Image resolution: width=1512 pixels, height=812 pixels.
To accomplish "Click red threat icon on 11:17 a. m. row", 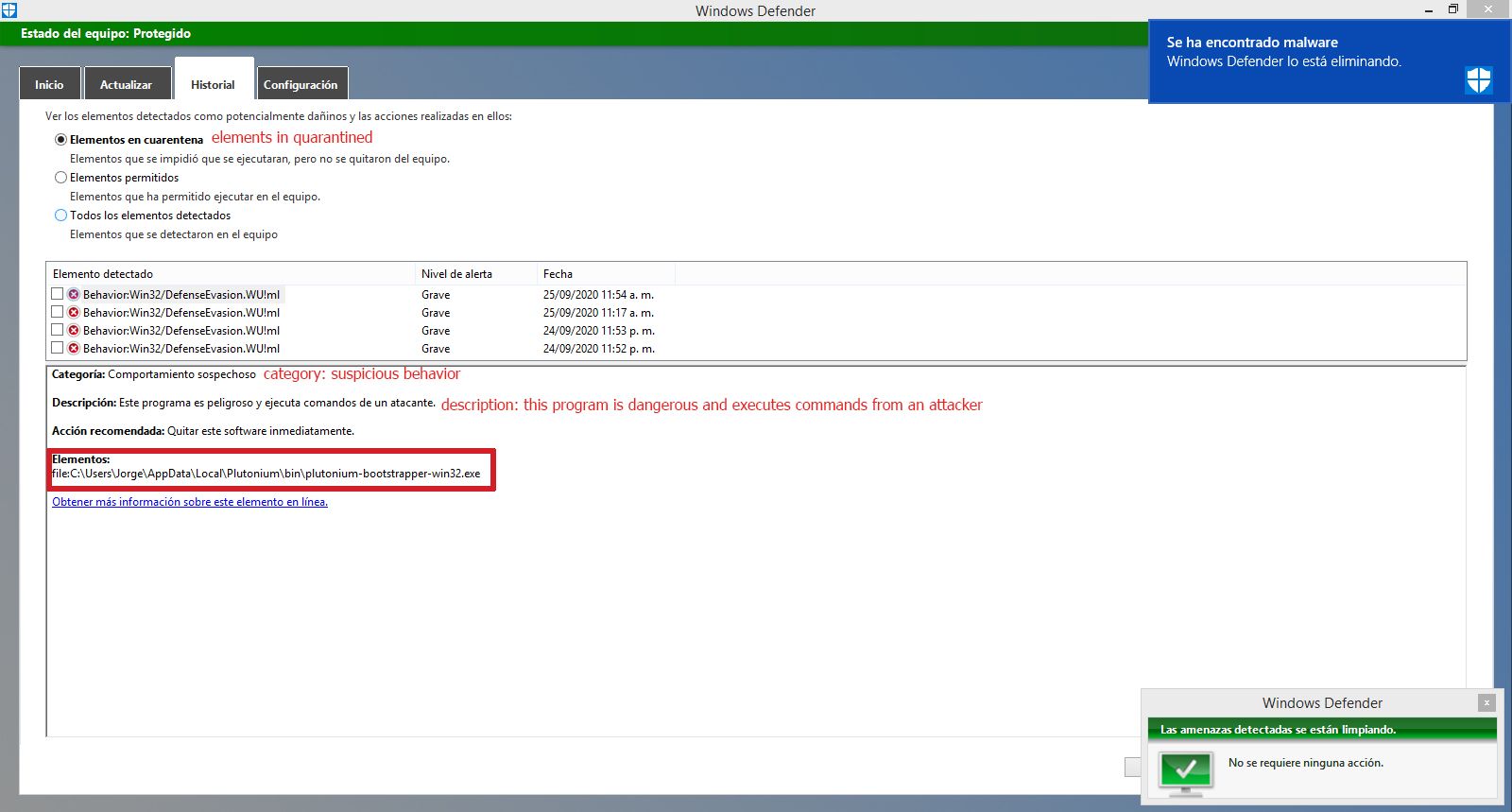I will 74,312.
